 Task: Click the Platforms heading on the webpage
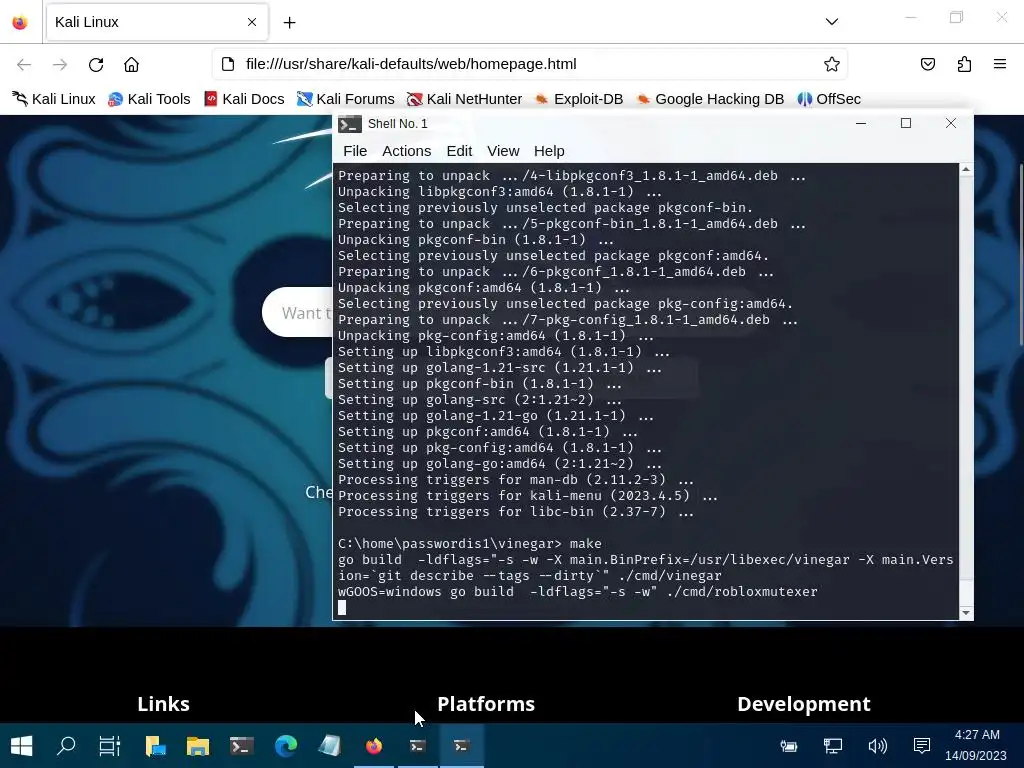[486, 703]
